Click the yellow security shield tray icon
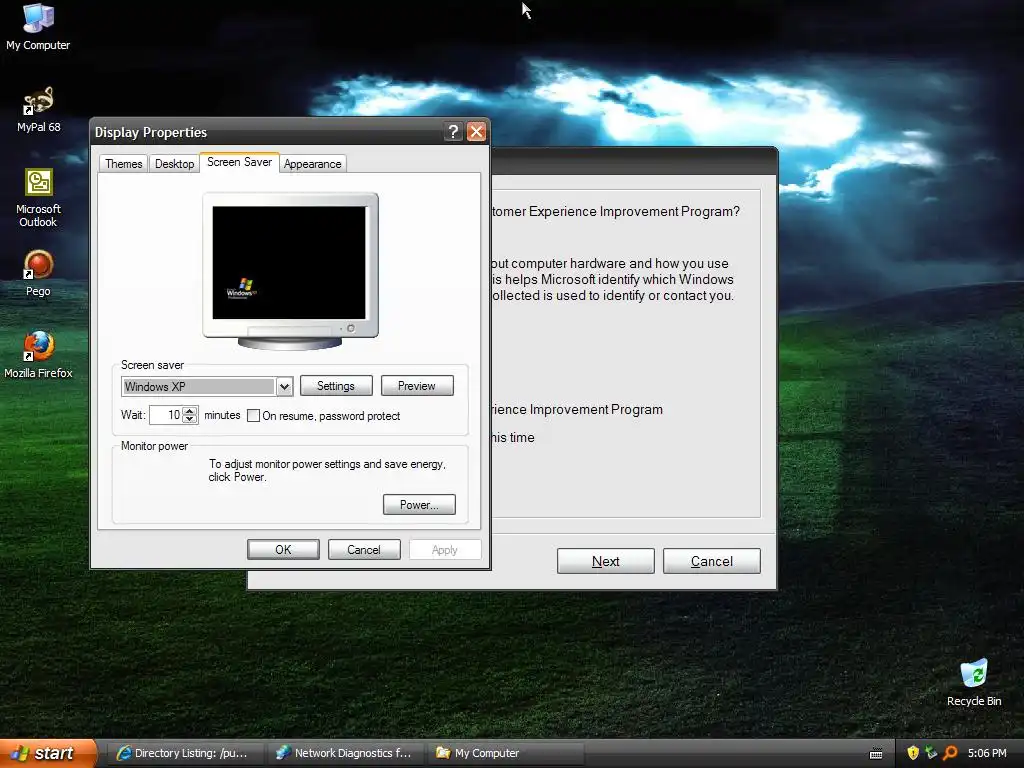Screen dimensions: 1024x768 pos(913,753)
